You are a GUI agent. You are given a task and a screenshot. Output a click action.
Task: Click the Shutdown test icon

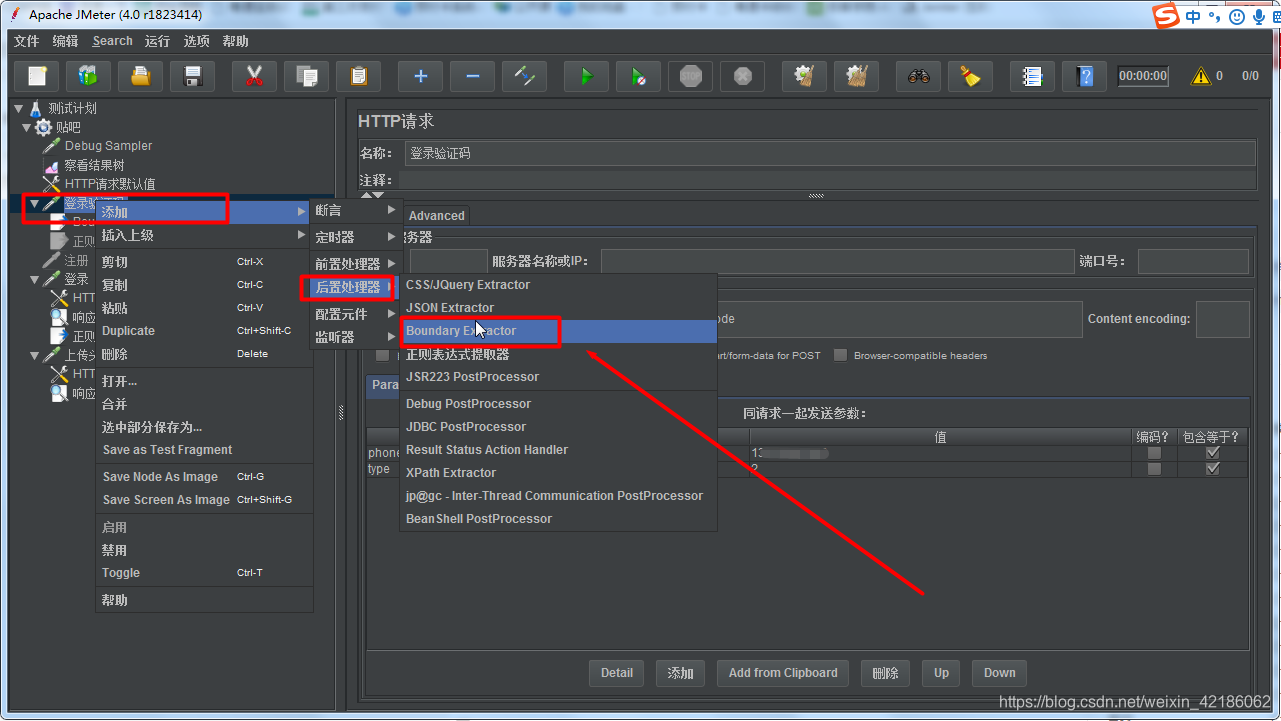tap(742, 76)
